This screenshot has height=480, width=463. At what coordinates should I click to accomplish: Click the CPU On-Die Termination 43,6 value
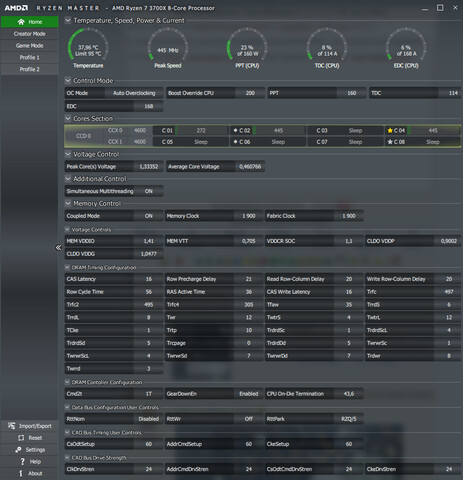point(349,394)
